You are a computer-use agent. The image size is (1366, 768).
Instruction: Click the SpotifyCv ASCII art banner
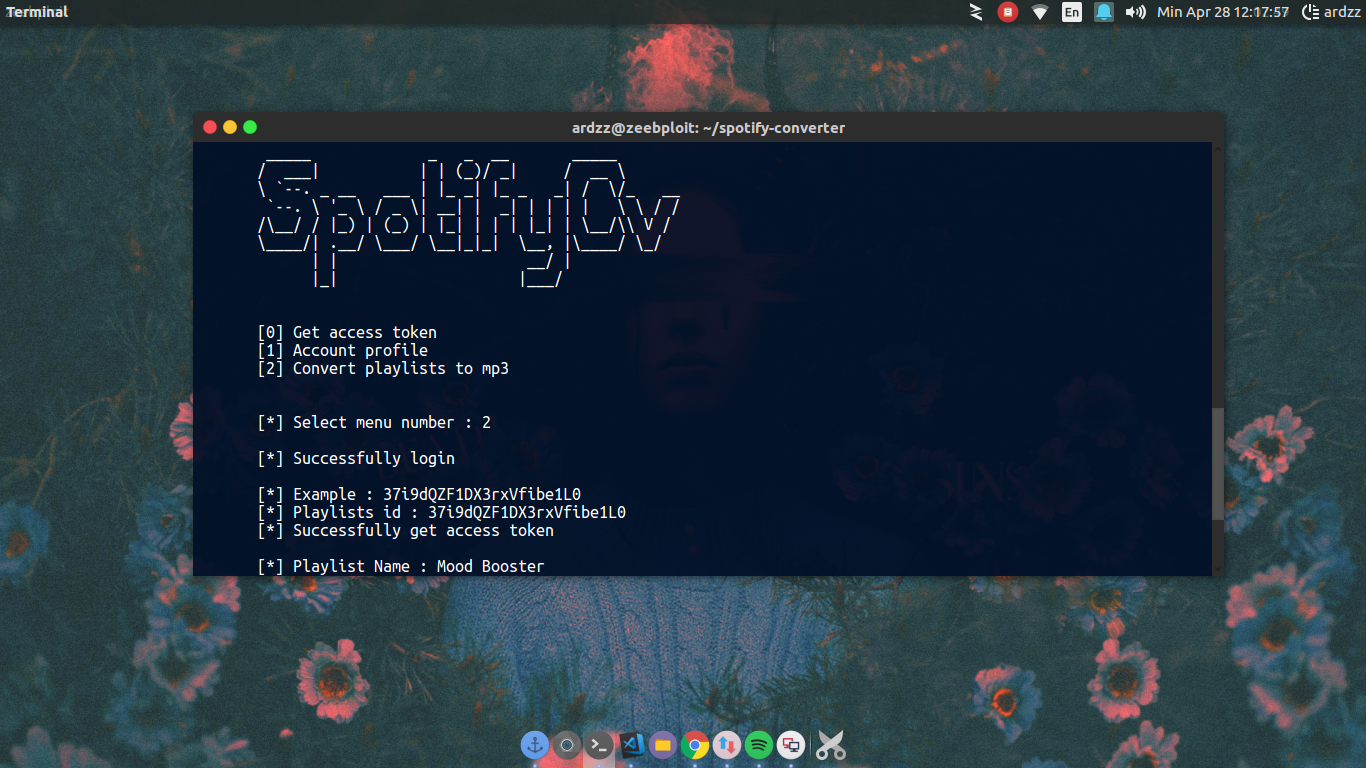click(x=470, y=222)
